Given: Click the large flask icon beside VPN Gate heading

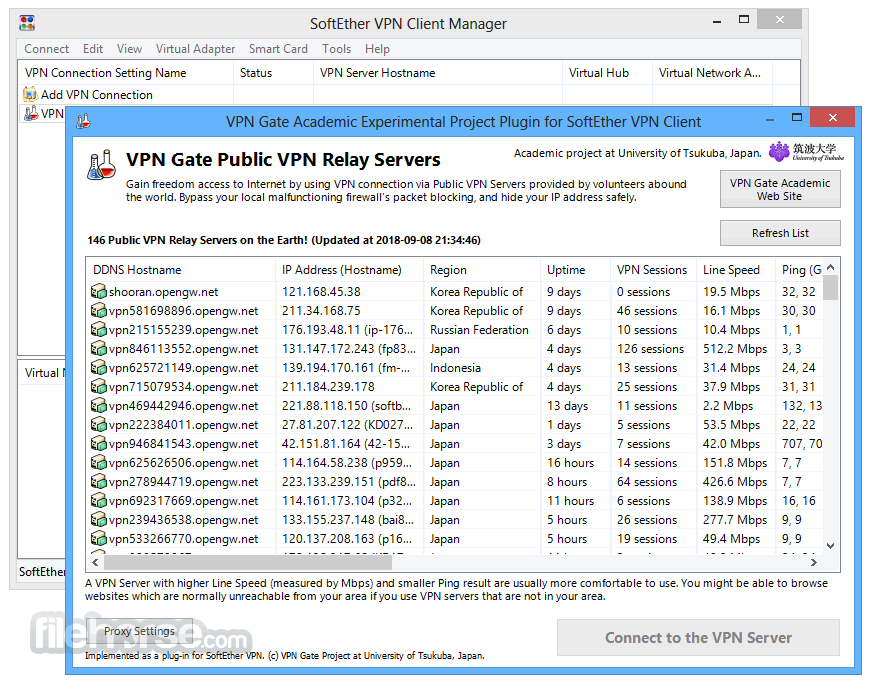Looking at the screenshot, I should click(x=102, y=165).
